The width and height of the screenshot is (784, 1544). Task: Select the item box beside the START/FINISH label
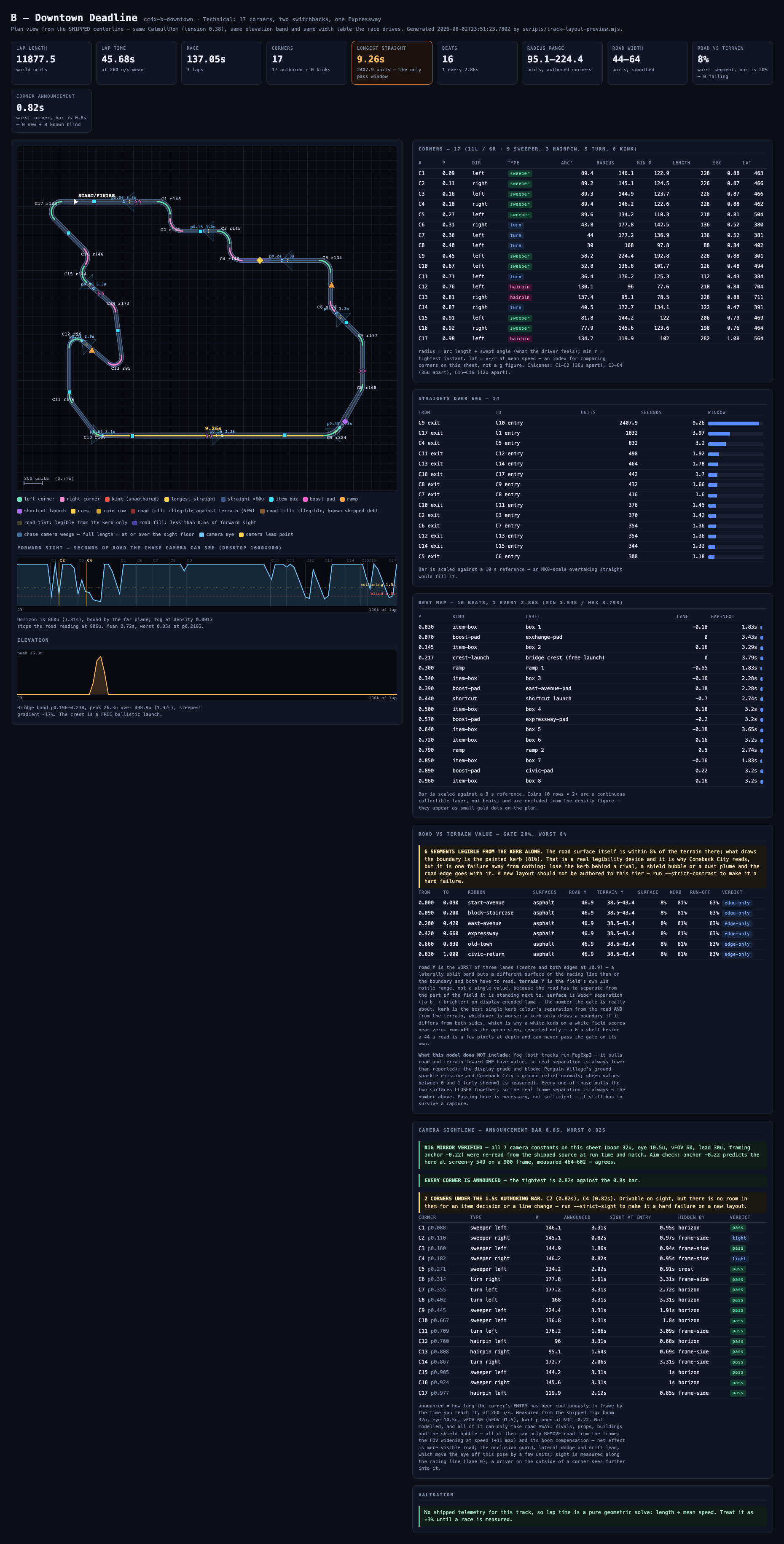click(94, 202)
